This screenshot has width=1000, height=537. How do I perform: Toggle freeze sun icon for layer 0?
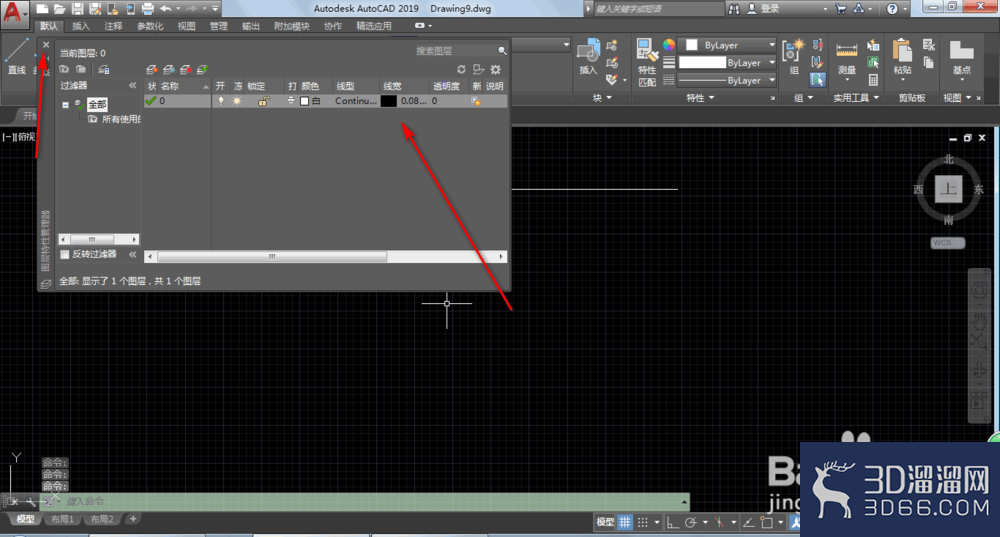(237, 101)
